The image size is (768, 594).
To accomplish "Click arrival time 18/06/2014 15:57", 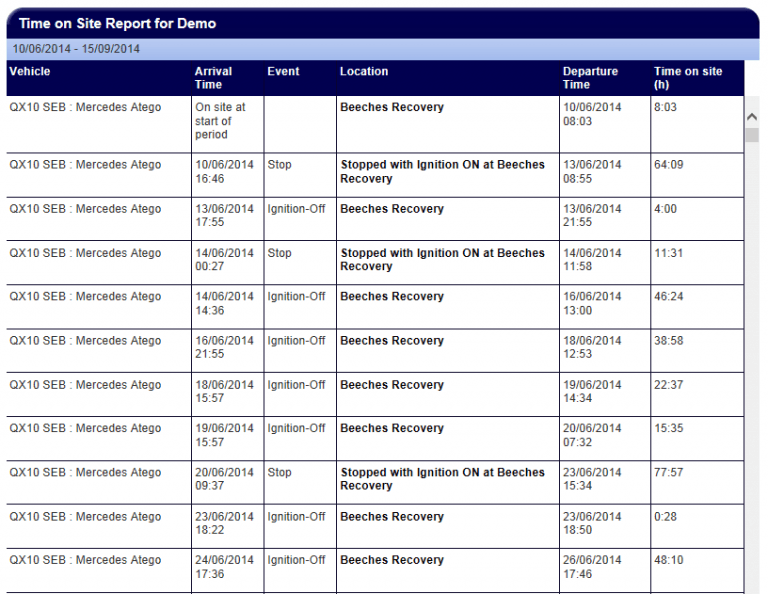I will coord(224,391).
